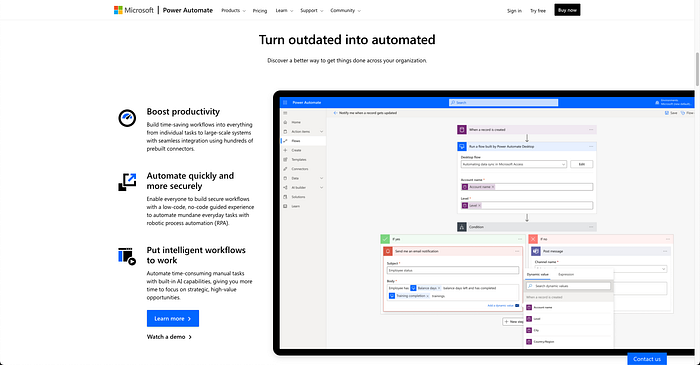Click the intelligent workflows icon
This screenshot has width=700, height=365.
127,256
